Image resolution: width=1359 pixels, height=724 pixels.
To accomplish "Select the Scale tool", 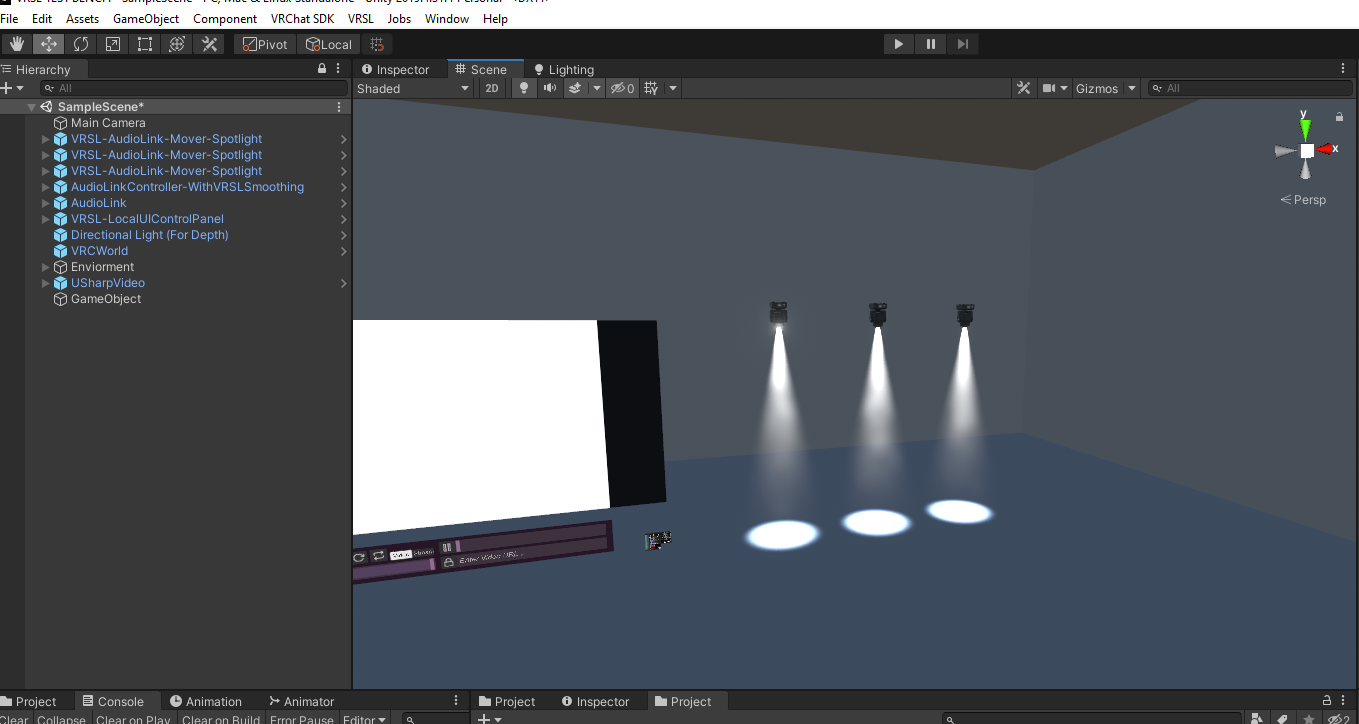I will pos(113,44).
